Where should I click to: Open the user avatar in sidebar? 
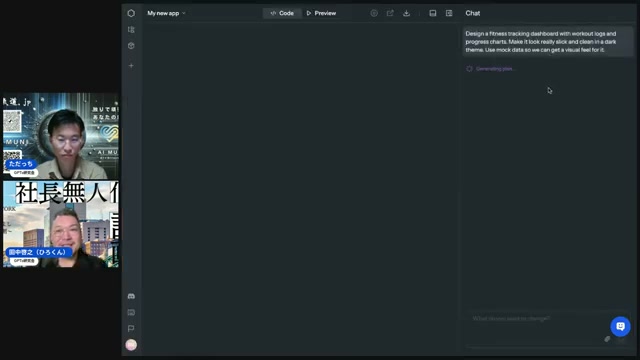pyautogui.click(x=131, y=345)
